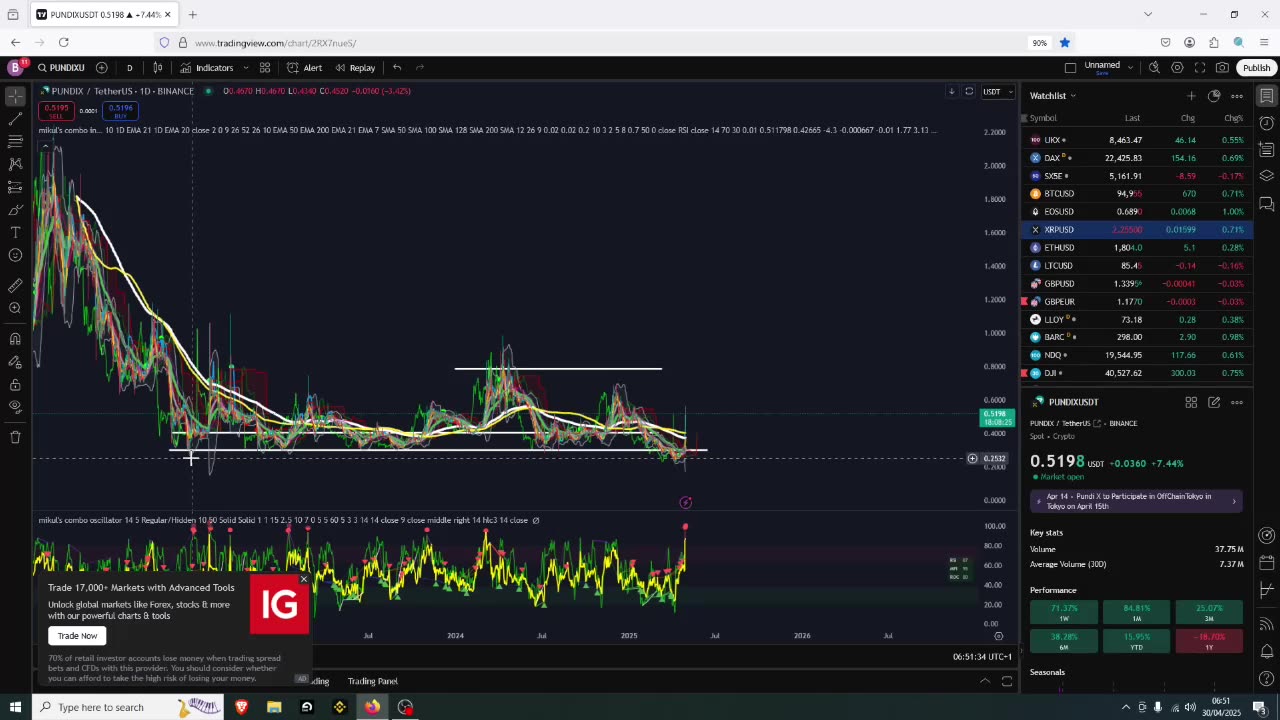Open the chart patterns tool group

[x=15, y=164]
